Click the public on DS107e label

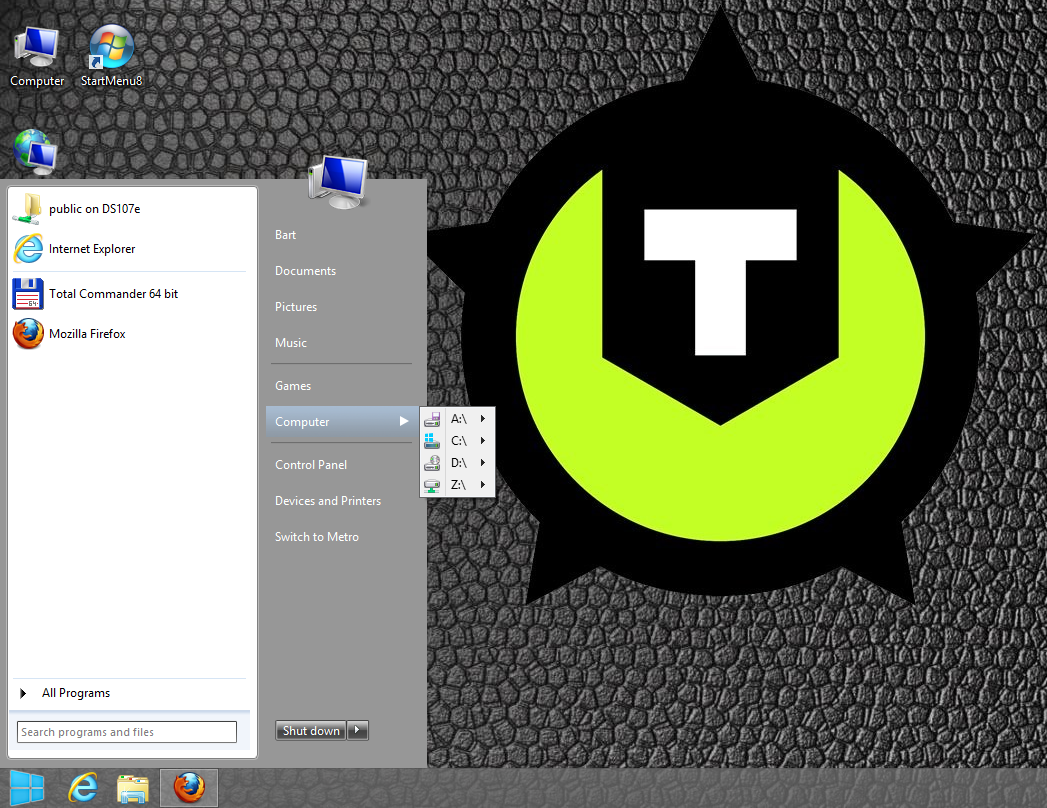point(94,209)
